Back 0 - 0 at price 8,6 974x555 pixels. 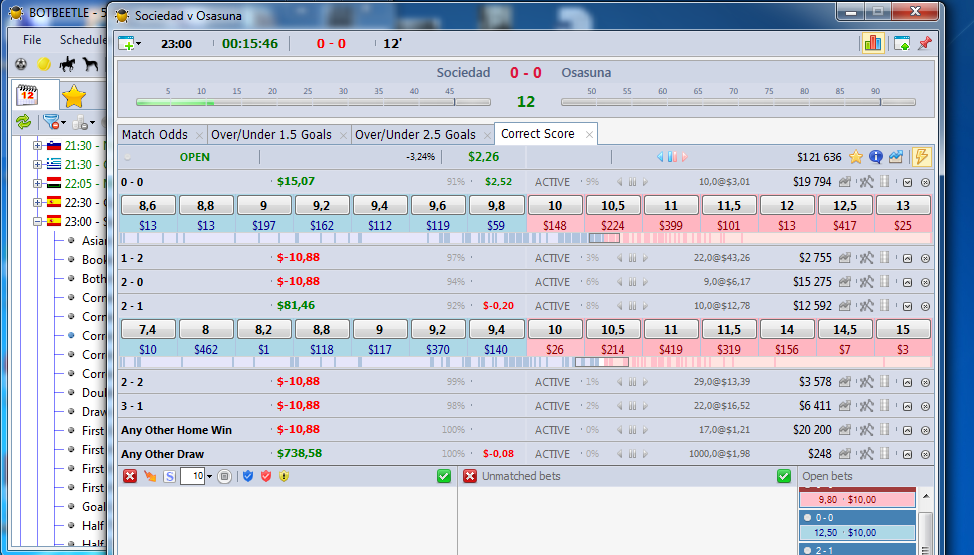click(x=148, y=206)
